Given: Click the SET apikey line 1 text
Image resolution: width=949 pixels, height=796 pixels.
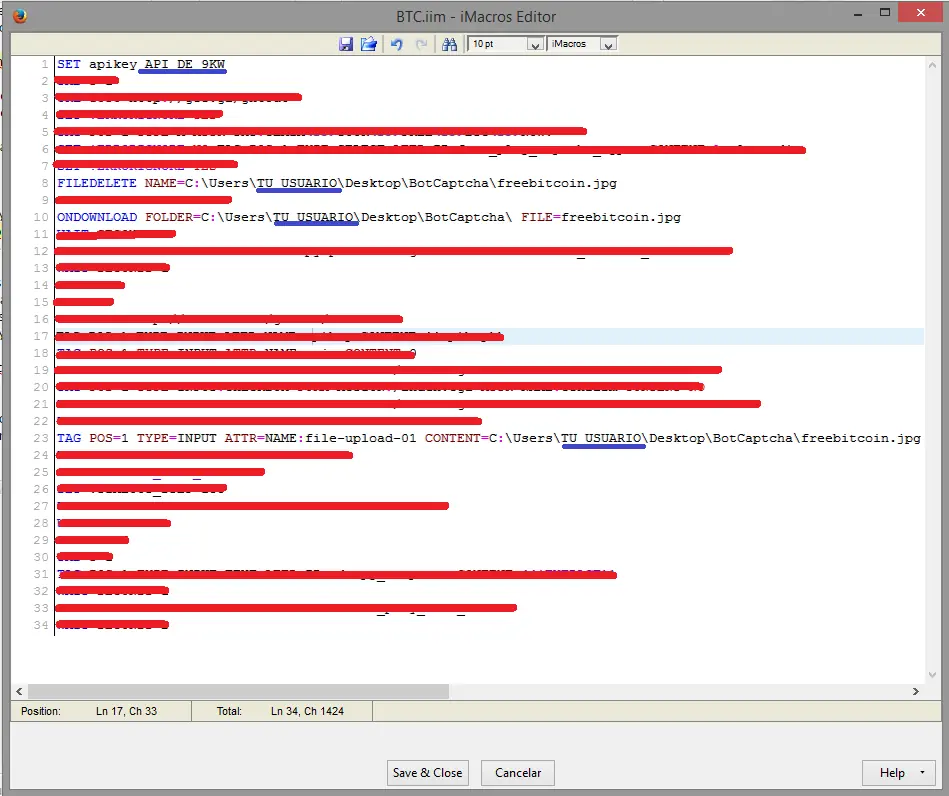Looking at the screenshot, I should tap(140, 64).
